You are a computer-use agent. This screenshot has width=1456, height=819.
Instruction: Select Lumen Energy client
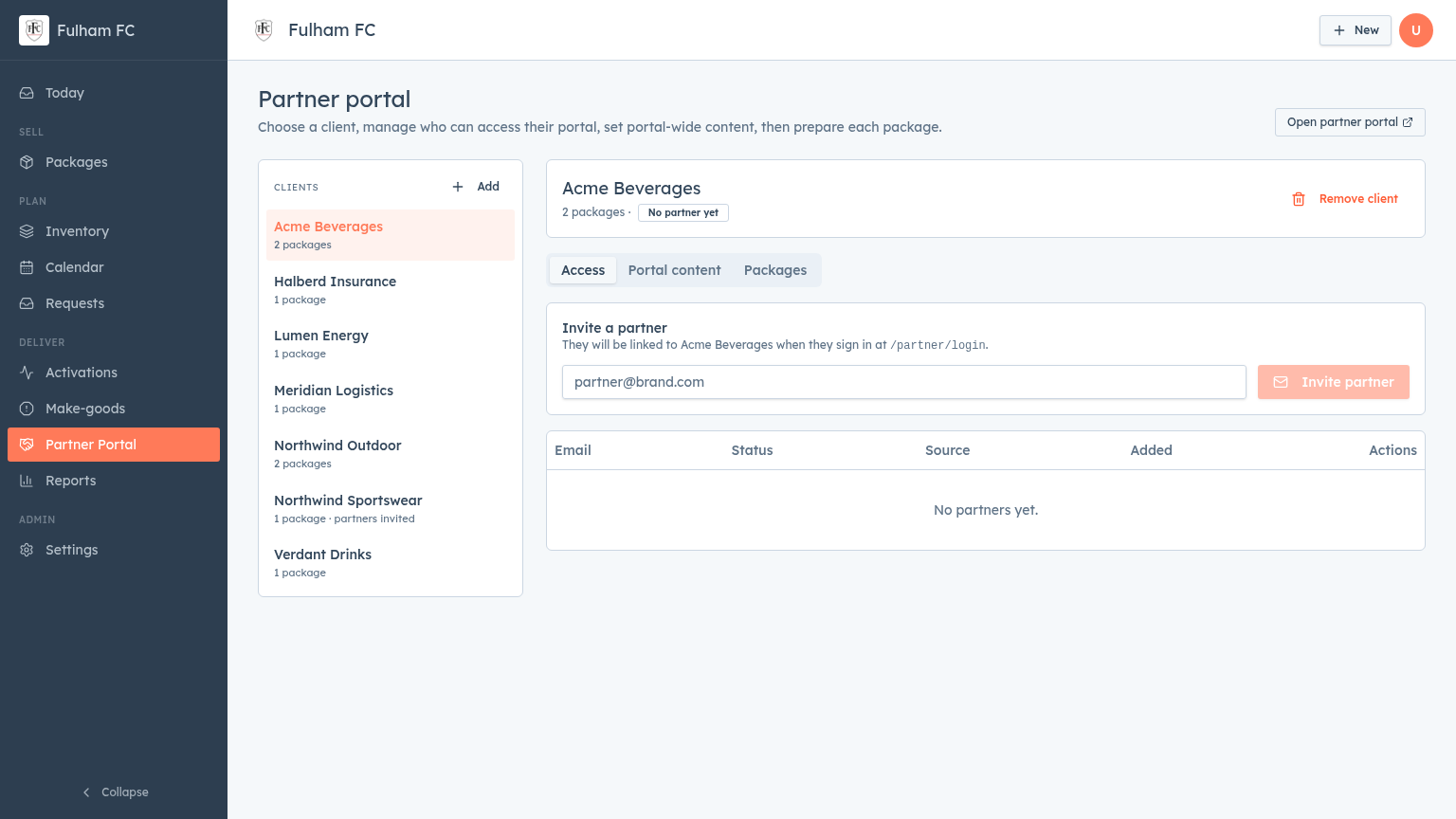point(391,344)
